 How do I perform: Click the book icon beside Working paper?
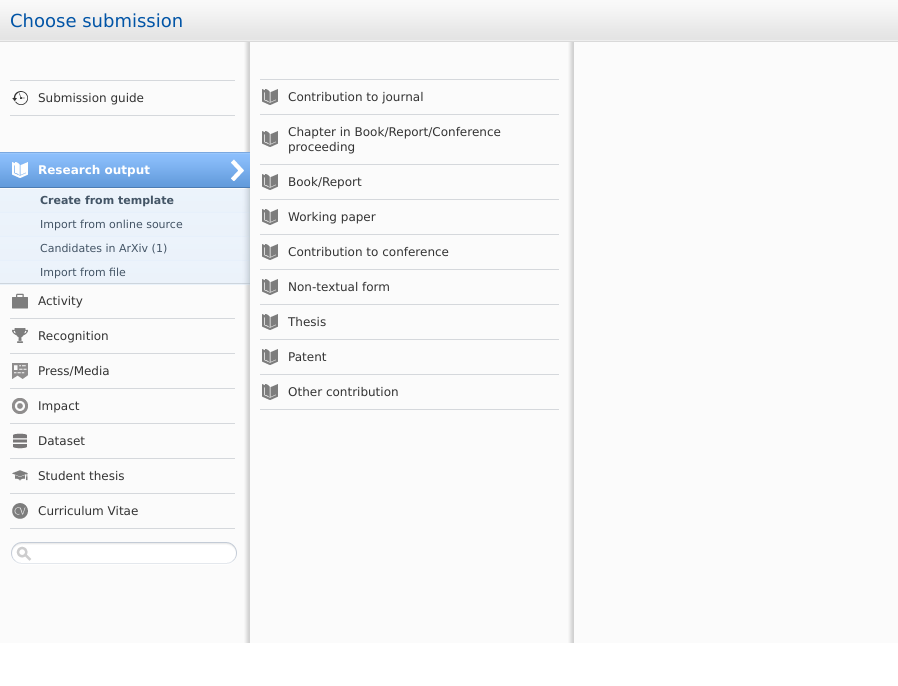point(270,216)
